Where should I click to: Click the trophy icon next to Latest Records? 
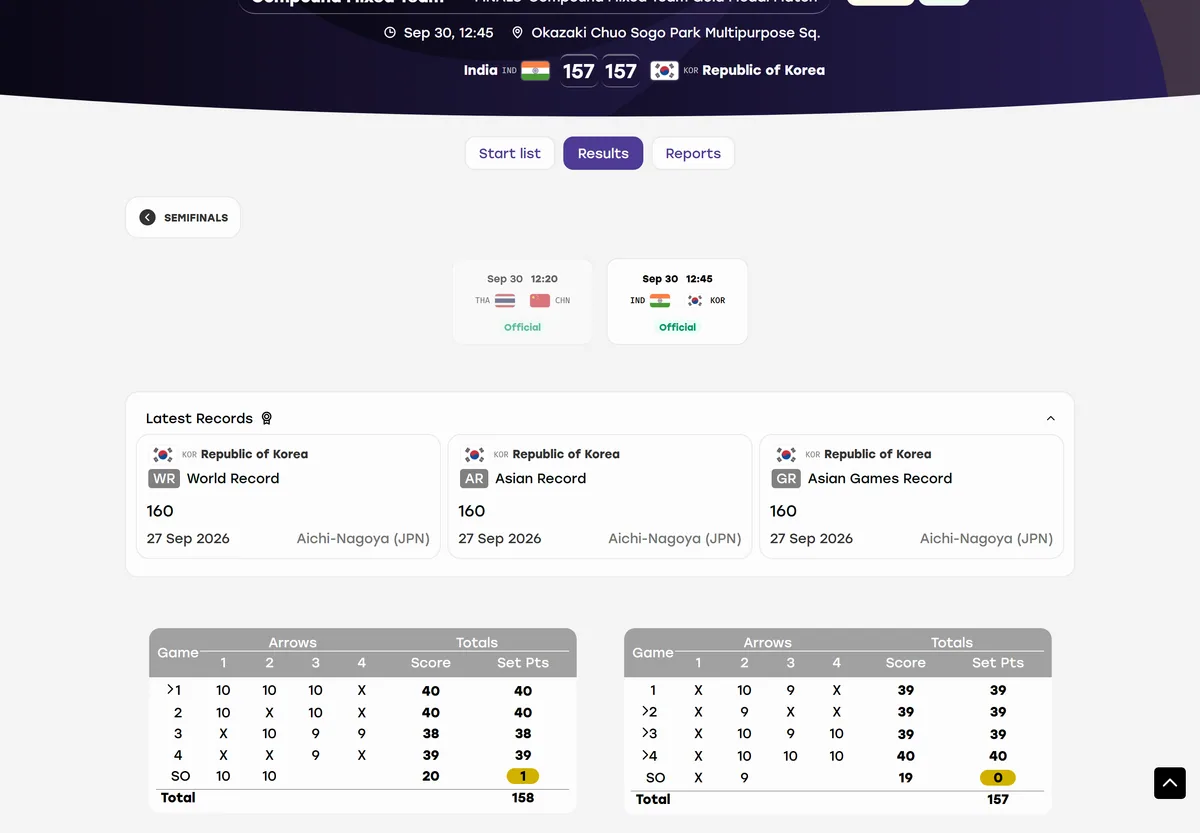[266, 418]
